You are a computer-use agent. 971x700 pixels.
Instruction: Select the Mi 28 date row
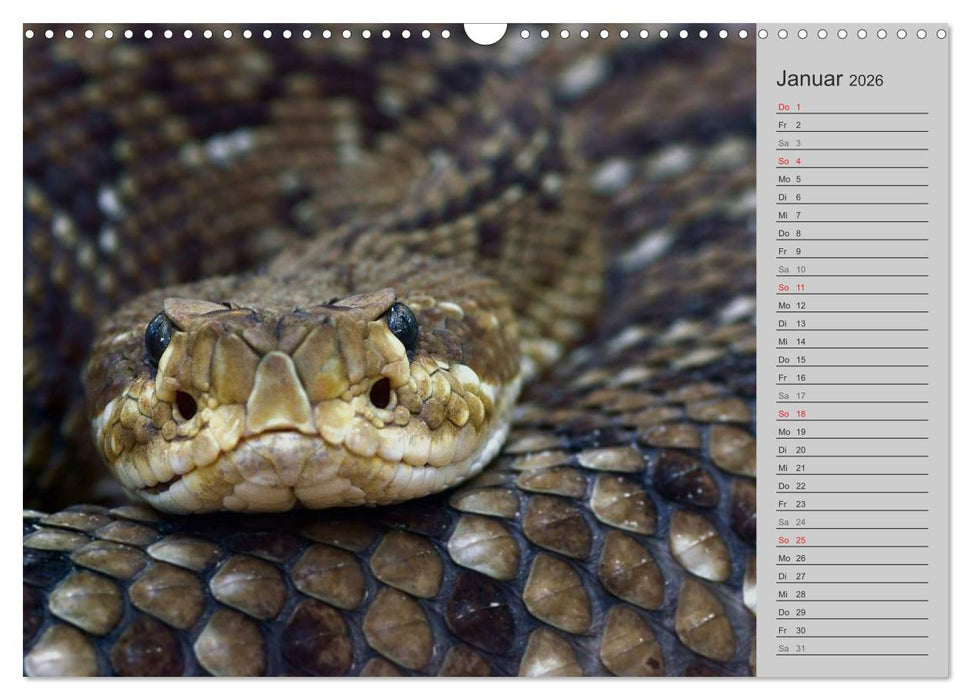point(851,594)
